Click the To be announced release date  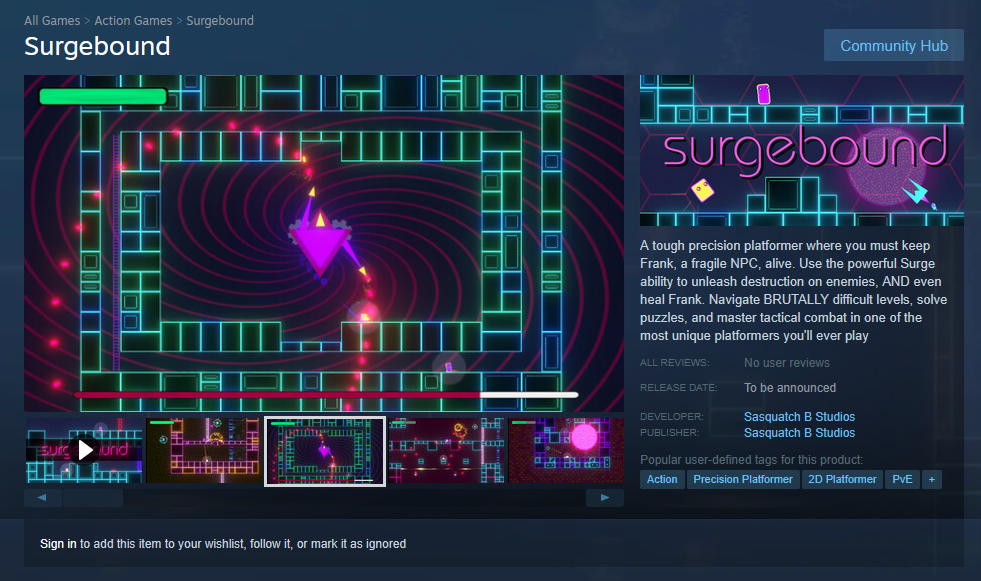[x=790, y=388]
